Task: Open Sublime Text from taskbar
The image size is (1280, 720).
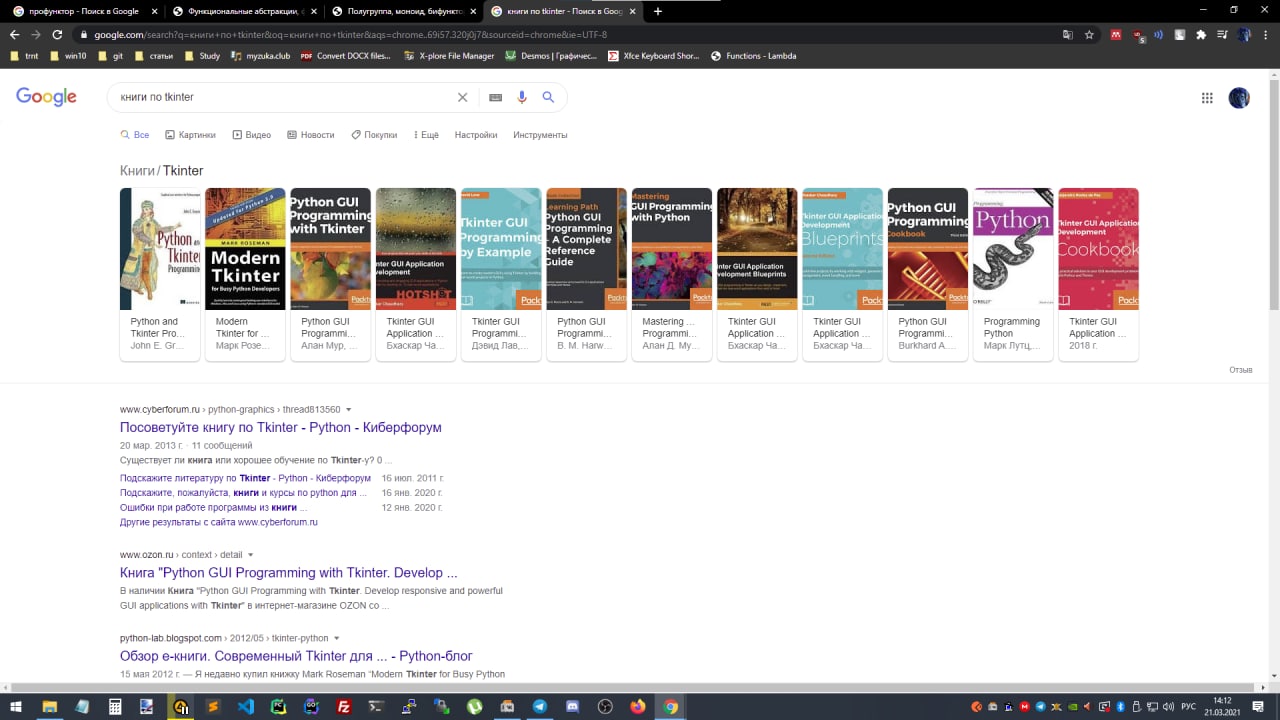Action: pos(212,706)
